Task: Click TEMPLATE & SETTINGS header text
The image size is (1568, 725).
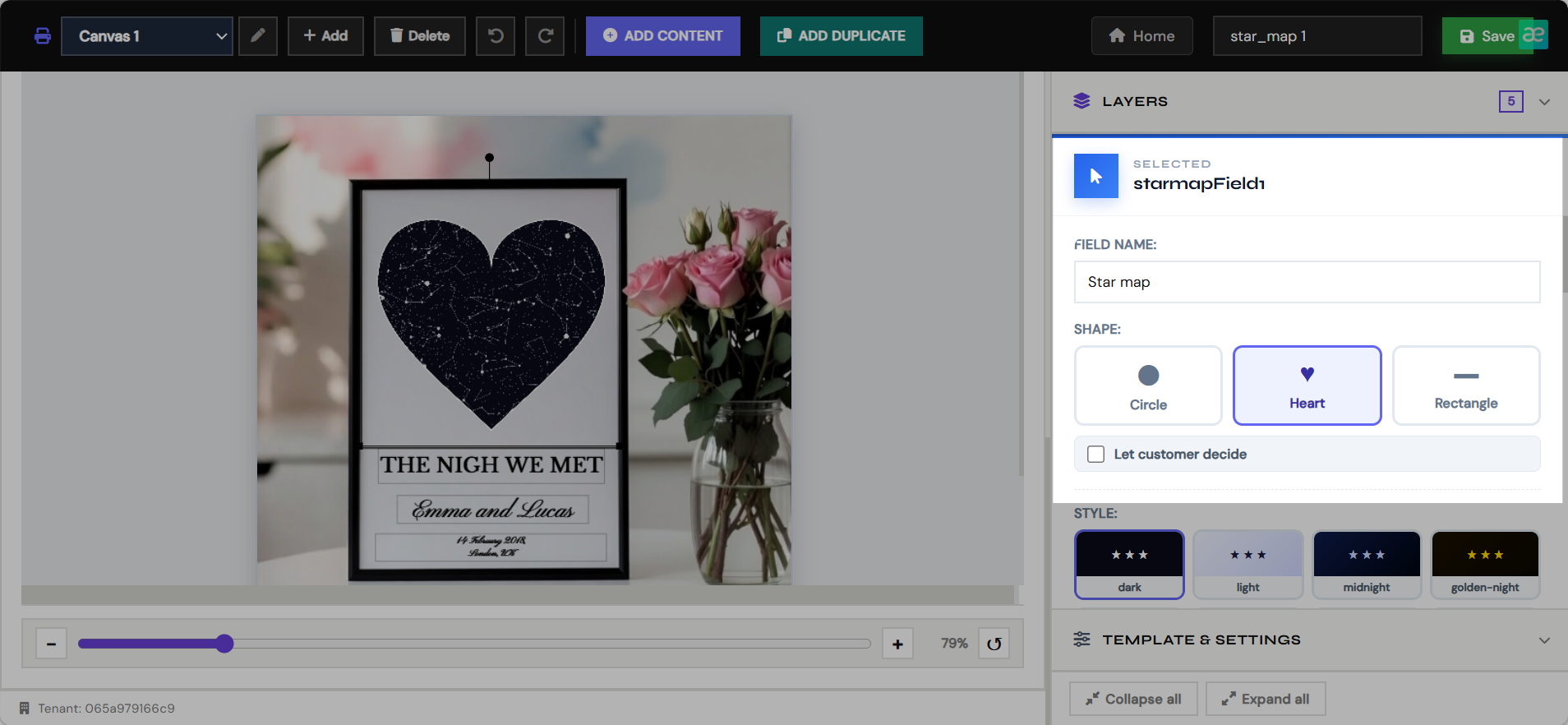Action: point(1201,640)
